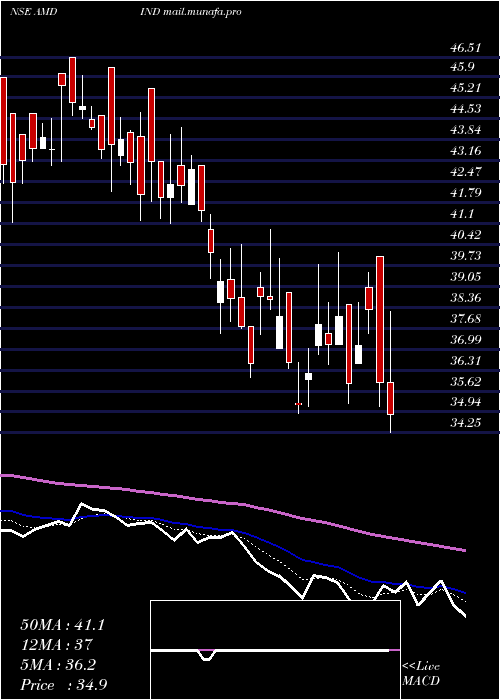Click the 39.73 price axis label
This screenshot has width=500, height=700.
tap(465, 256)
